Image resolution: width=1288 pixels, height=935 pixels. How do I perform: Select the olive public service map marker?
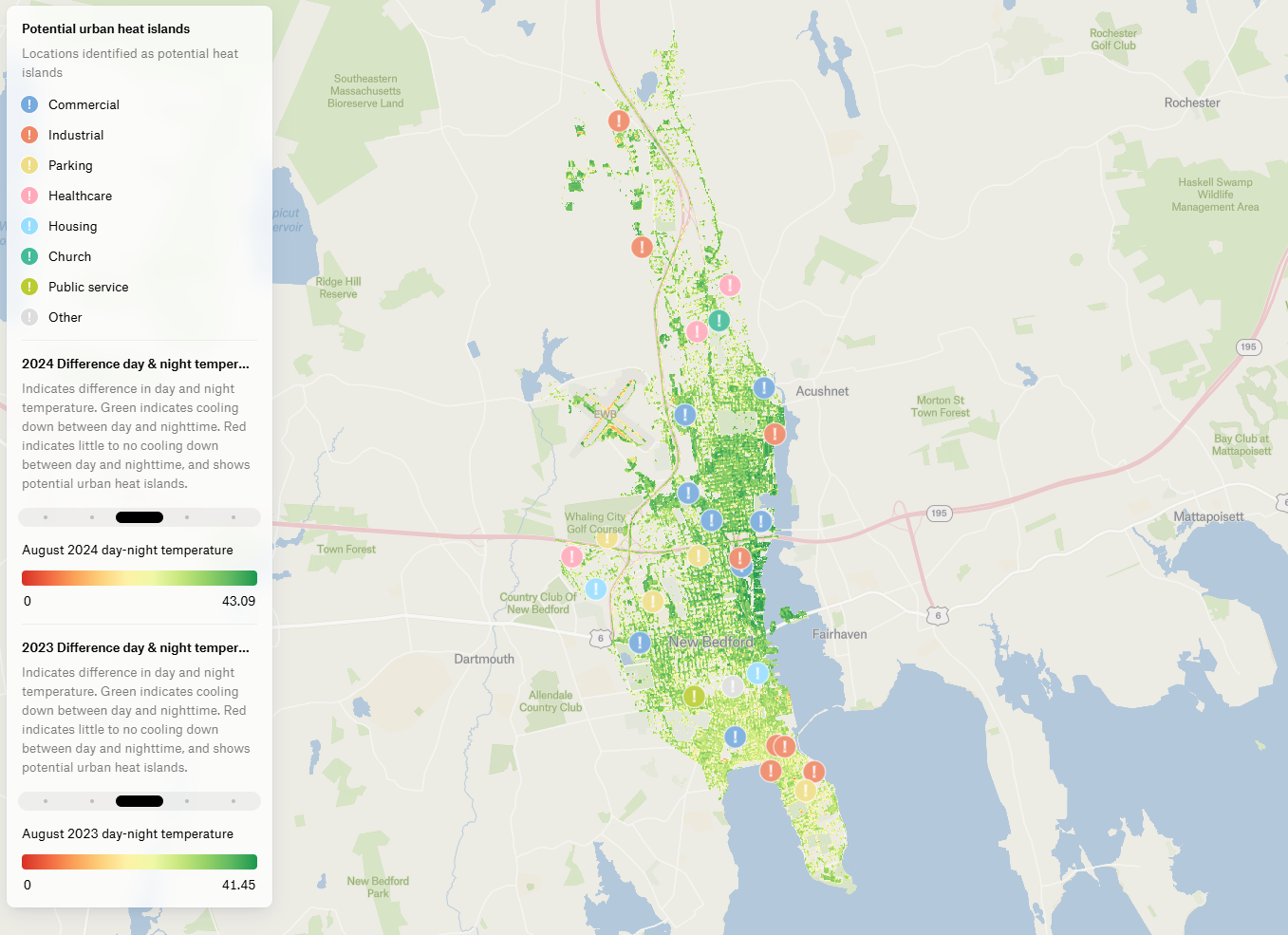point(694,696)
